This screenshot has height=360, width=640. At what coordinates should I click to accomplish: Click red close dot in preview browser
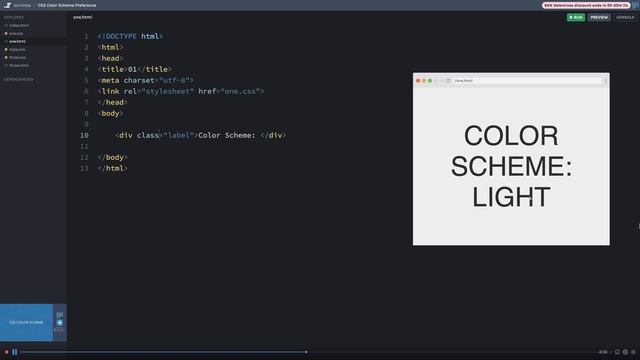pos(418,81)
